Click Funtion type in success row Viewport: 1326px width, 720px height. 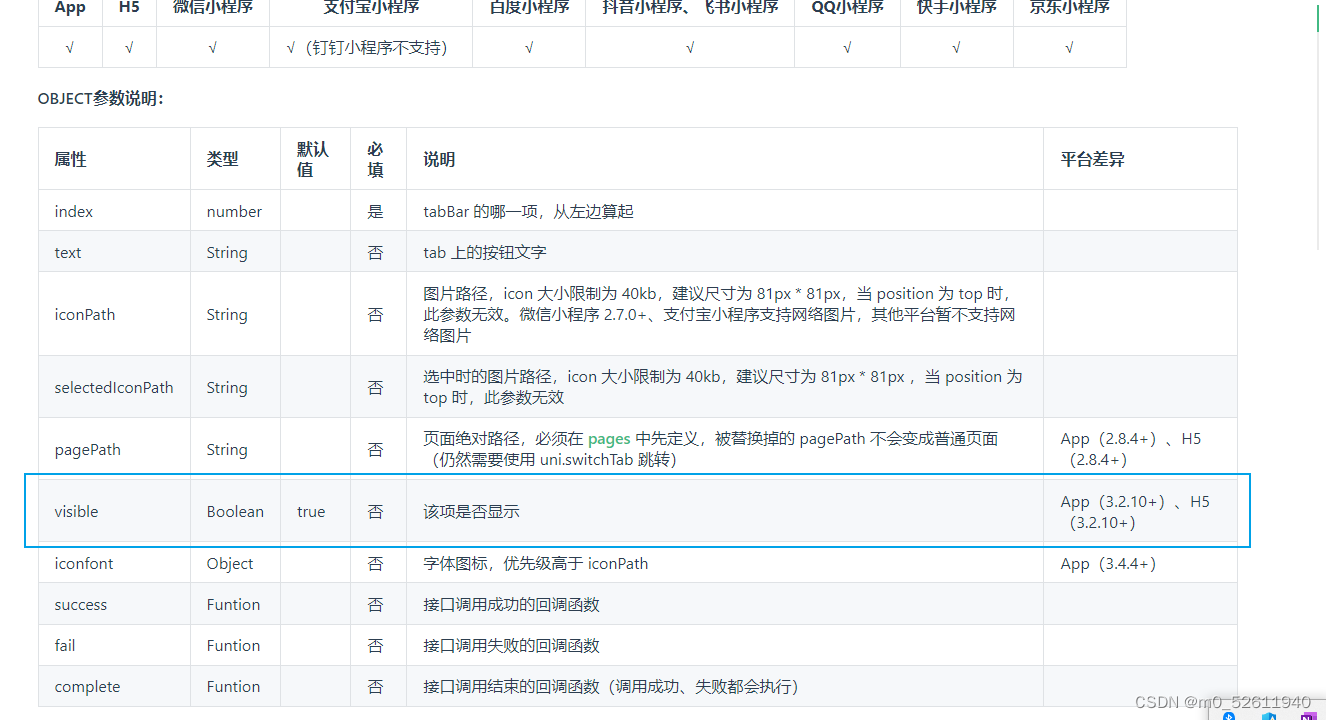(x=233, y=604)
